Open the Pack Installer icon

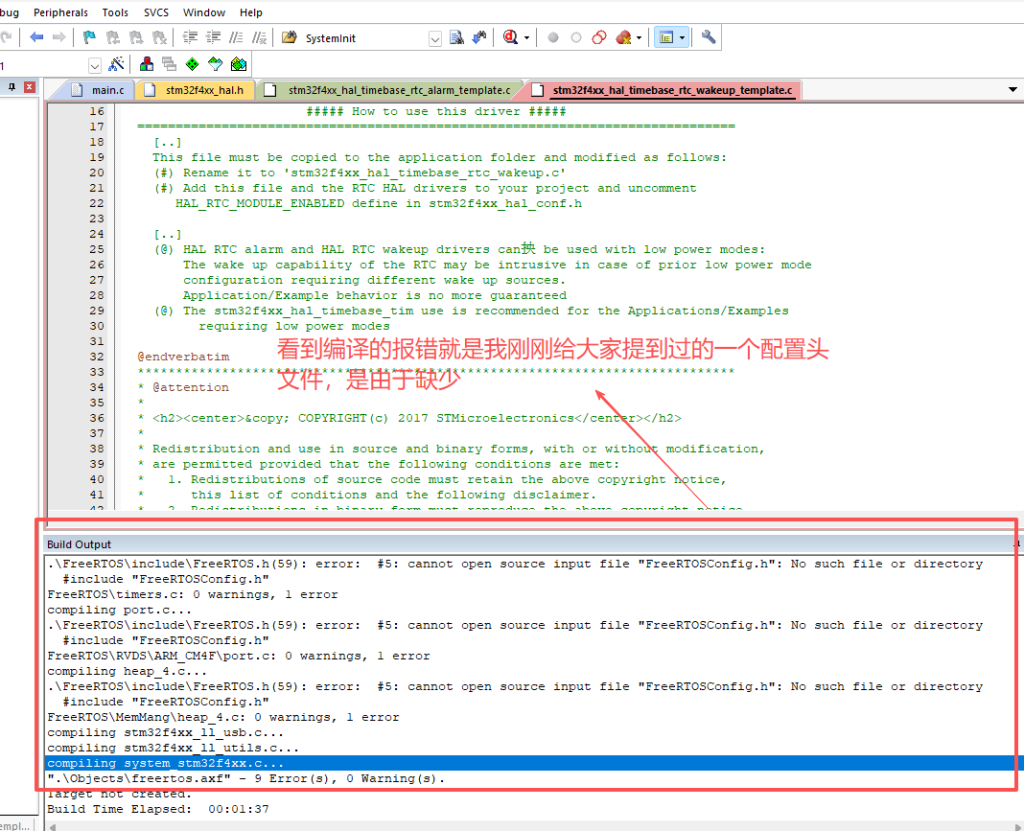point(238,65)
